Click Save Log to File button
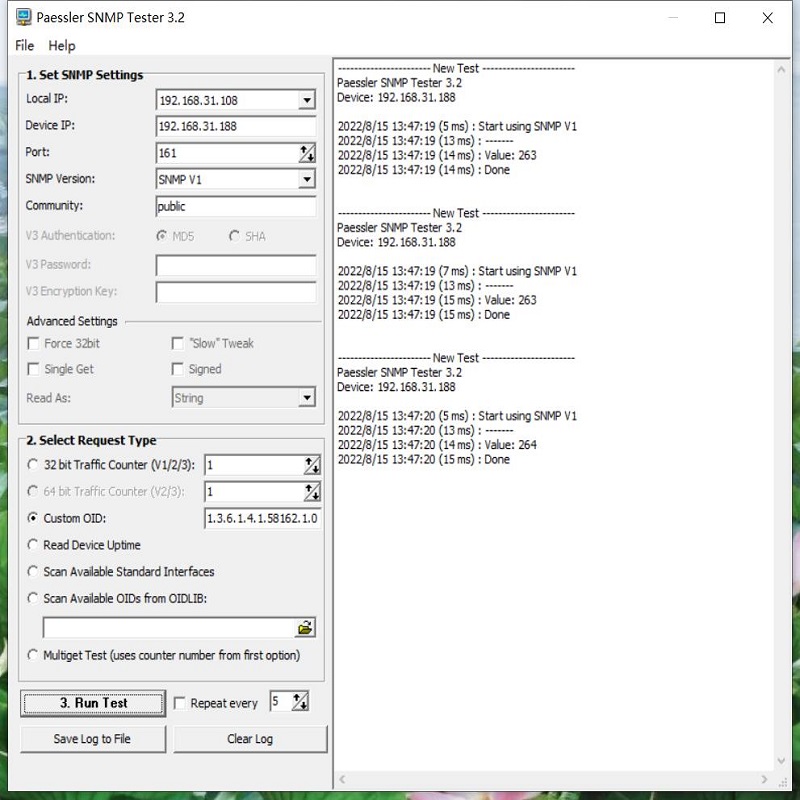This screenshot has height=800, width=800. tap(93, 739)
